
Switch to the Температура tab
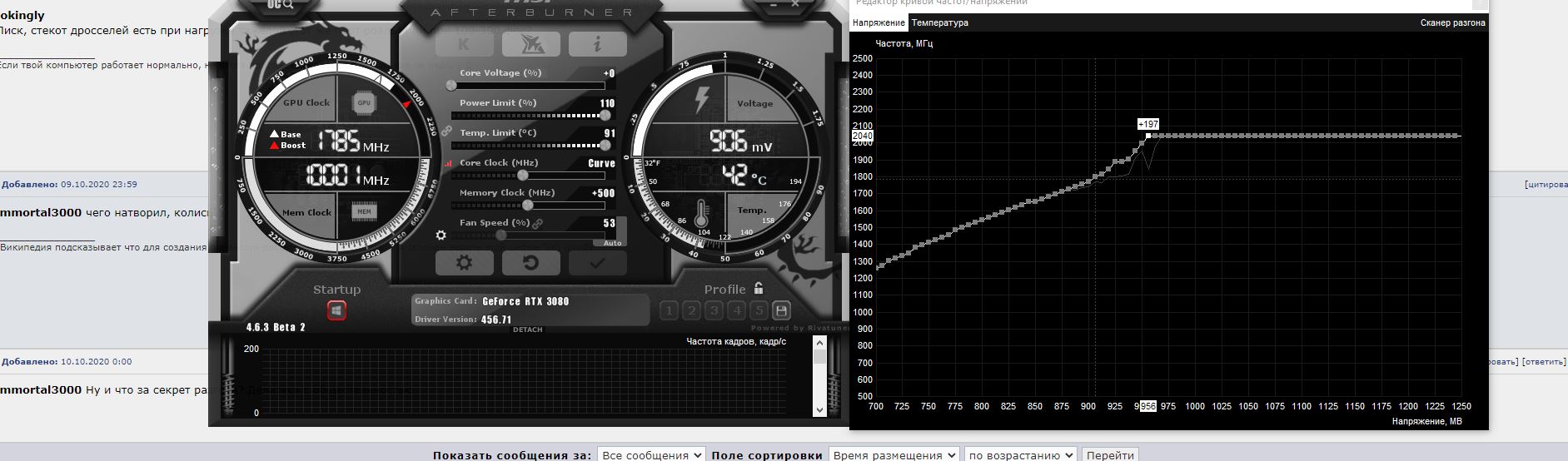pyautogui.click(x=940, y=22)
